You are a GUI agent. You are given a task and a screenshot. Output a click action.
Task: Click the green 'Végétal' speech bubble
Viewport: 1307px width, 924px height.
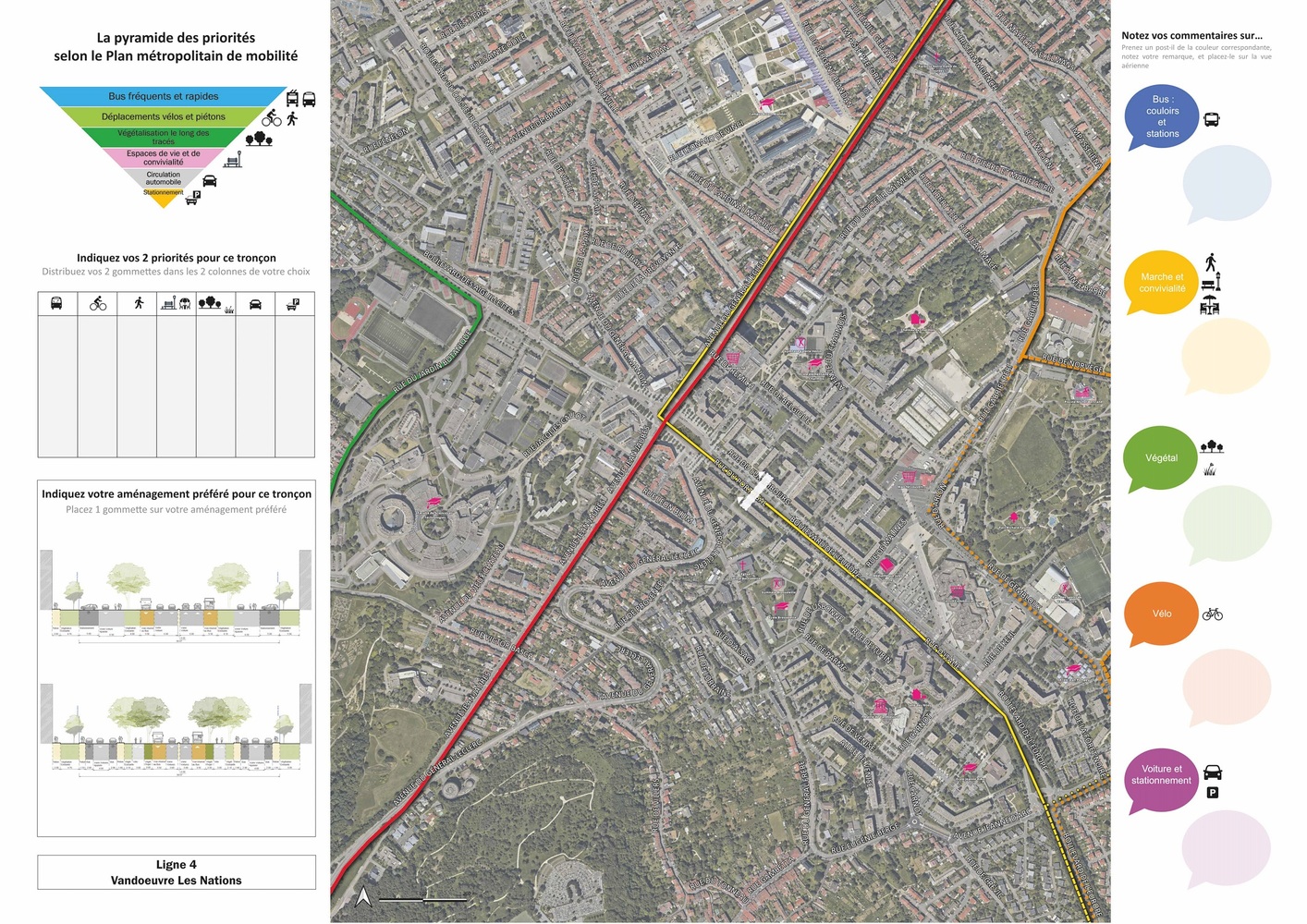(x=1161, y=458)
